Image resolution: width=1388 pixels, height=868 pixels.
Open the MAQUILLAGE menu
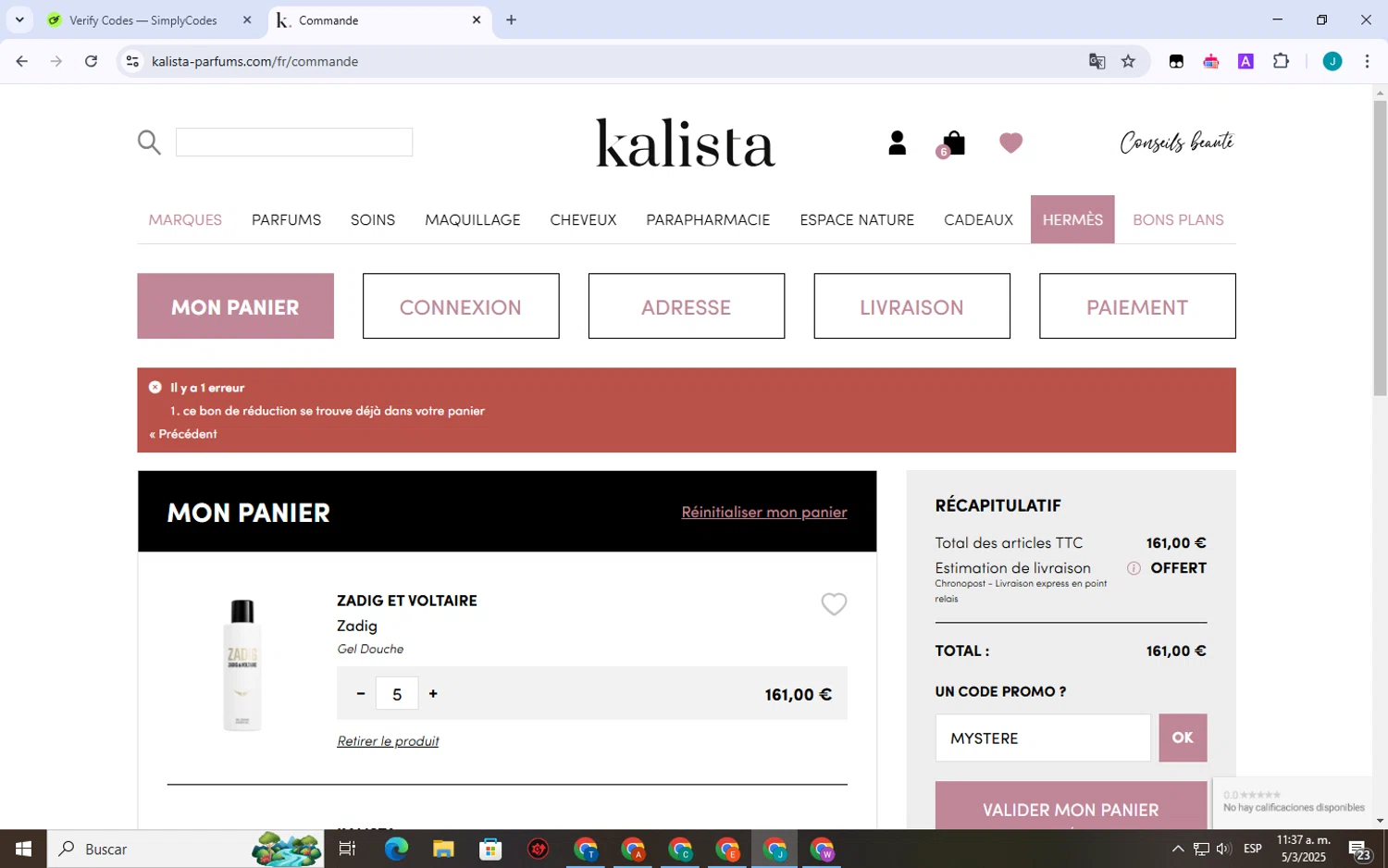tap(473, 219)
